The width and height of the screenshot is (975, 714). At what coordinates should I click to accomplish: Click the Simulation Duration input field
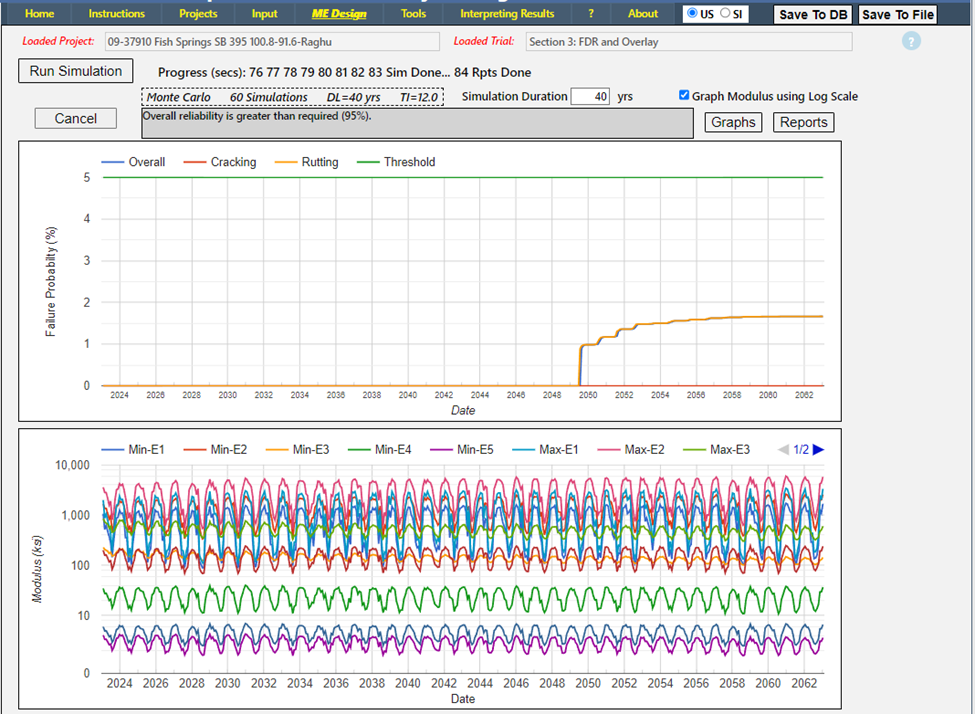click(x=590, y=96)
